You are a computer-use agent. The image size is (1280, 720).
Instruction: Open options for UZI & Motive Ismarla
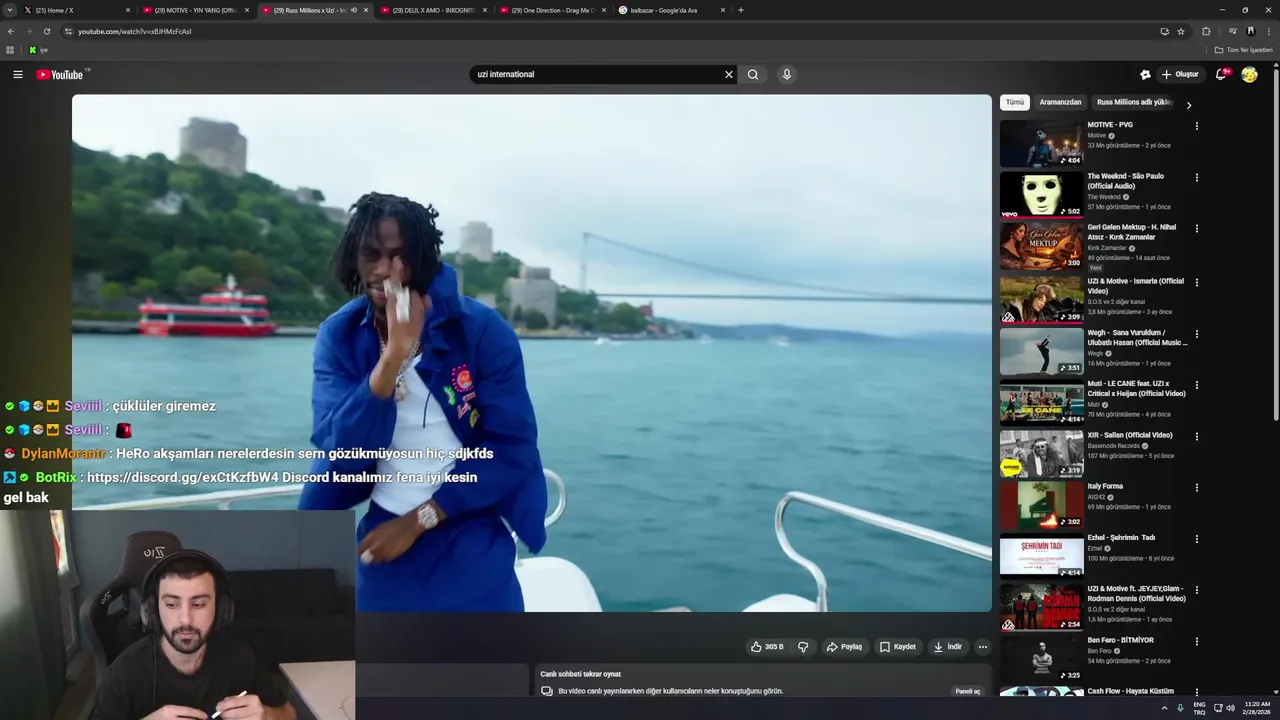(x=1197, y=282)
